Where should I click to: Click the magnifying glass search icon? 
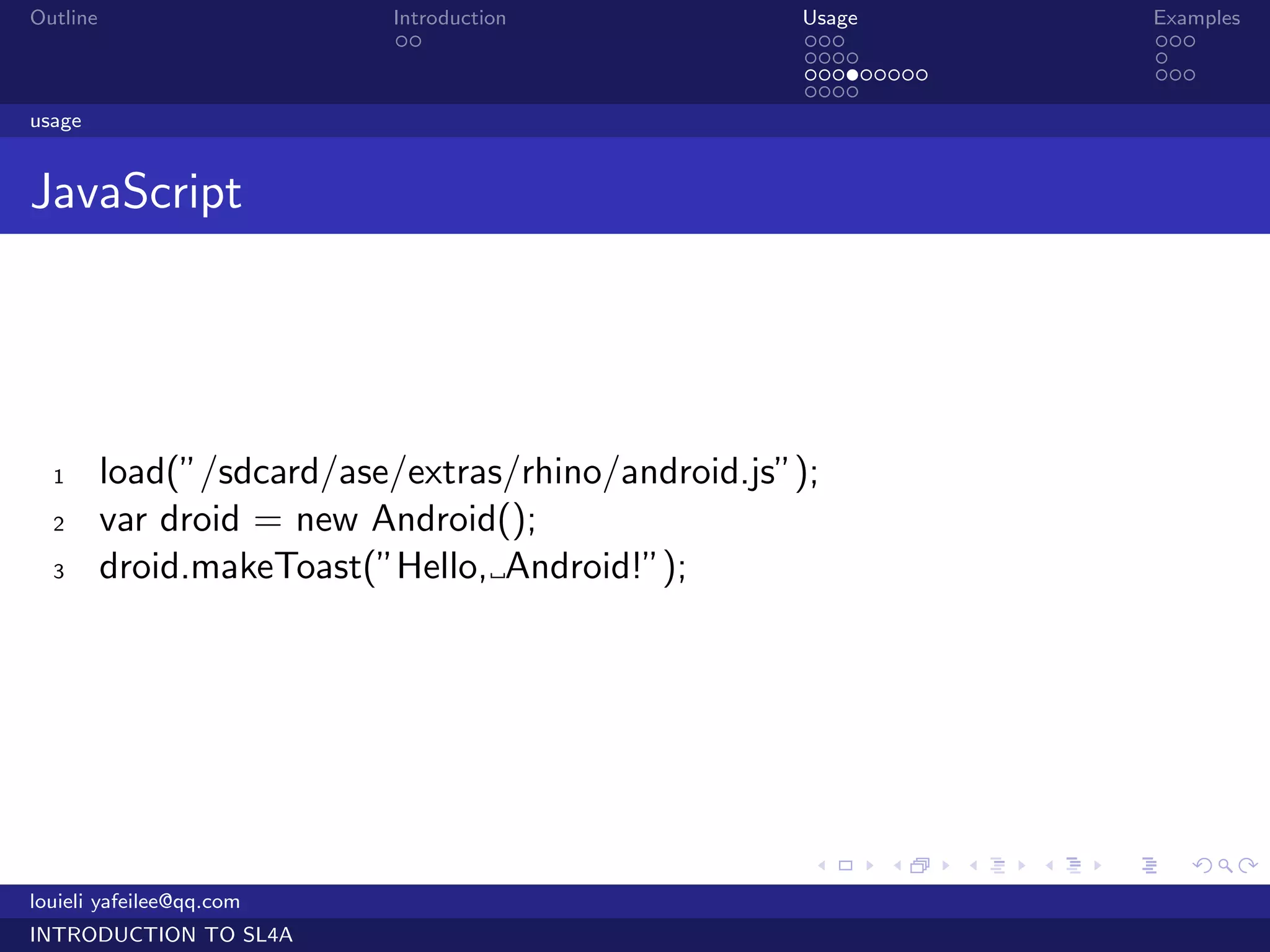1225,865
